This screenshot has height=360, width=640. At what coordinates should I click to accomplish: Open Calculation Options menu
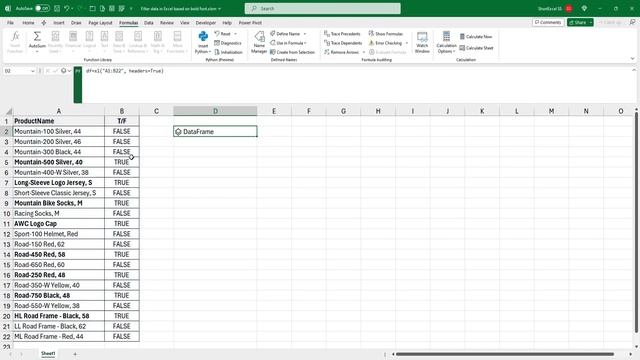click(446, 42)
